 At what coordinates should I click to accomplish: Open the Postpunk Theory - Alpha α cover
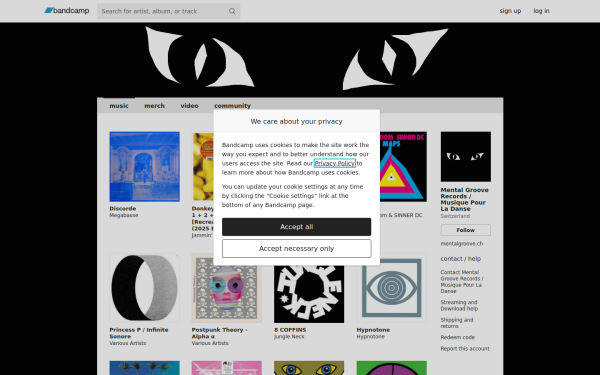(227, 288)
